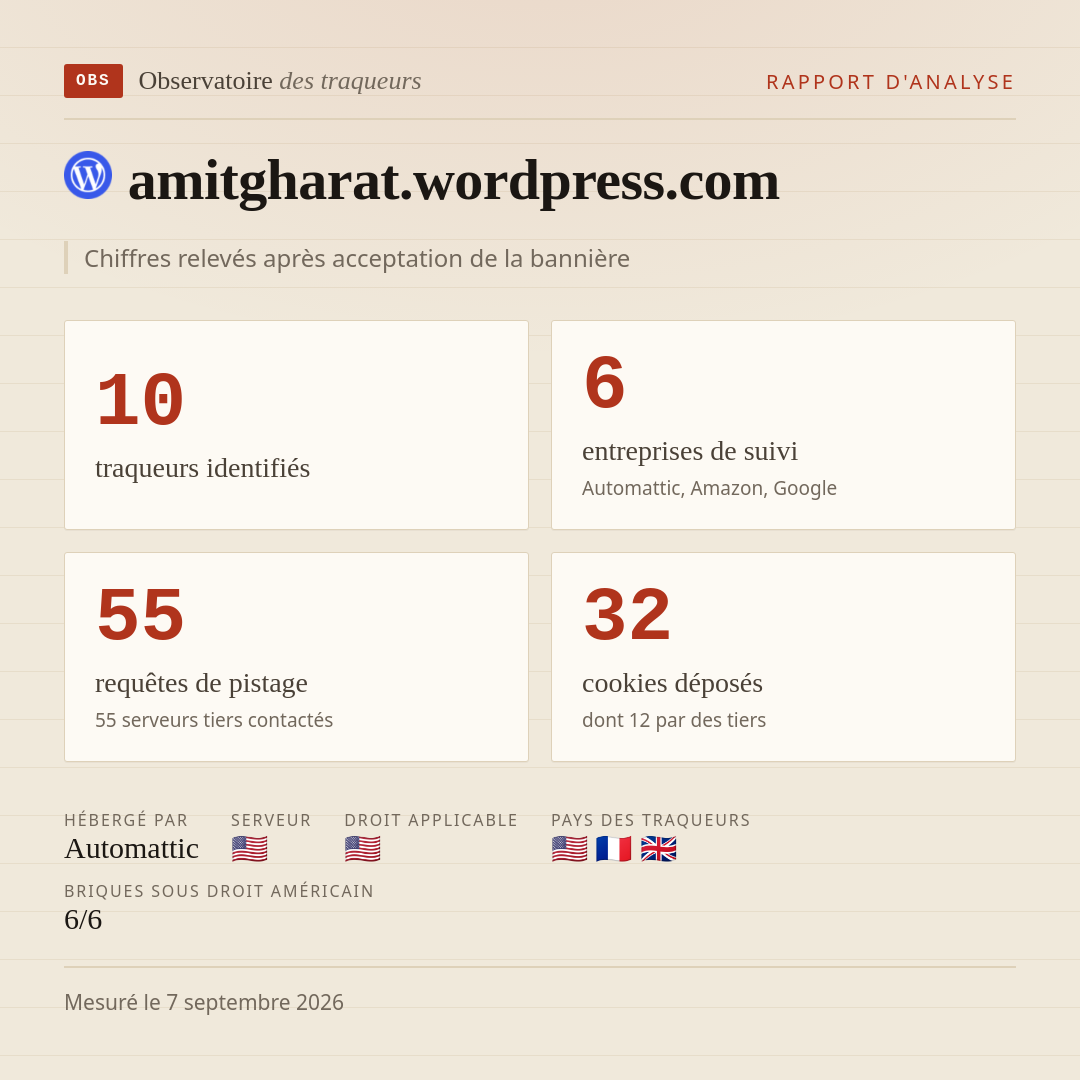
Task: Click the Serveur label
Action: (x=271, y=820)
